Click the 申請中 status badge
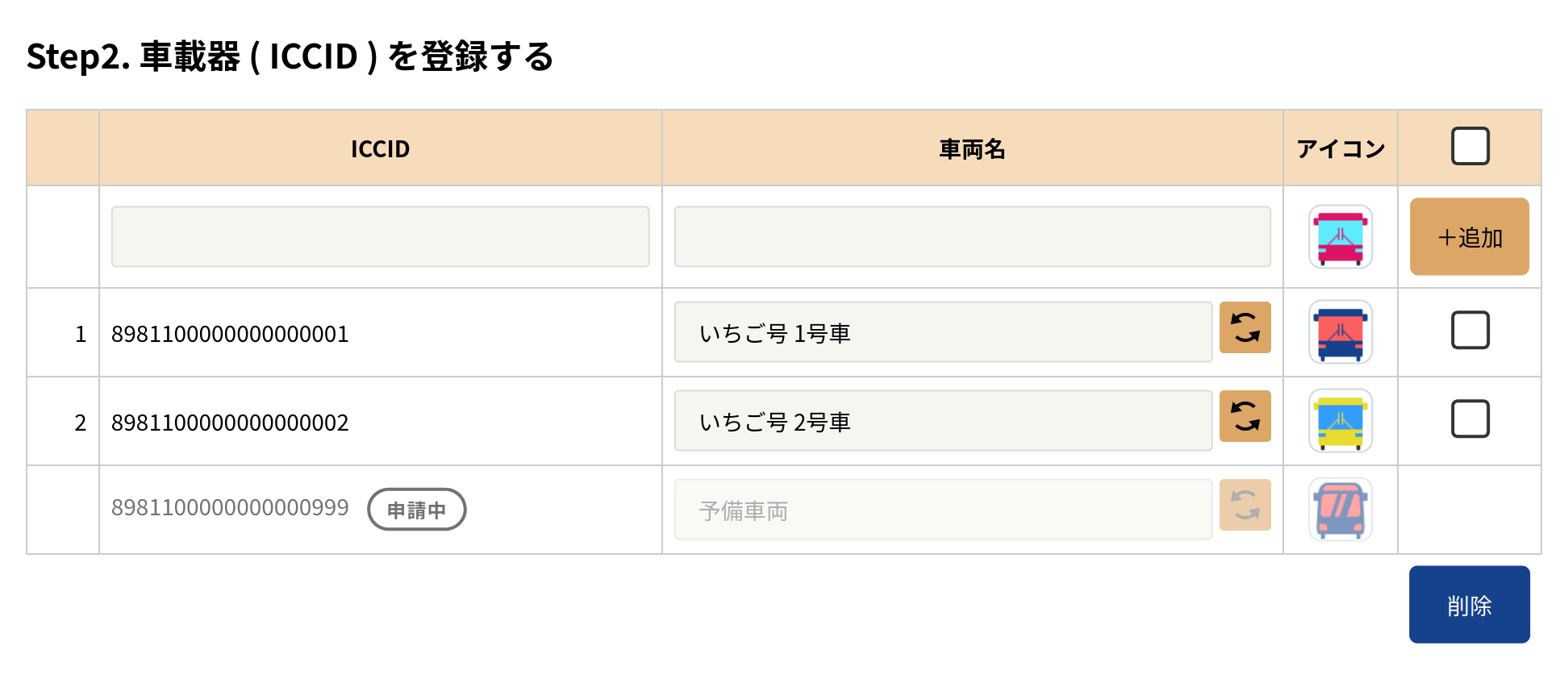 pos(416,510)
